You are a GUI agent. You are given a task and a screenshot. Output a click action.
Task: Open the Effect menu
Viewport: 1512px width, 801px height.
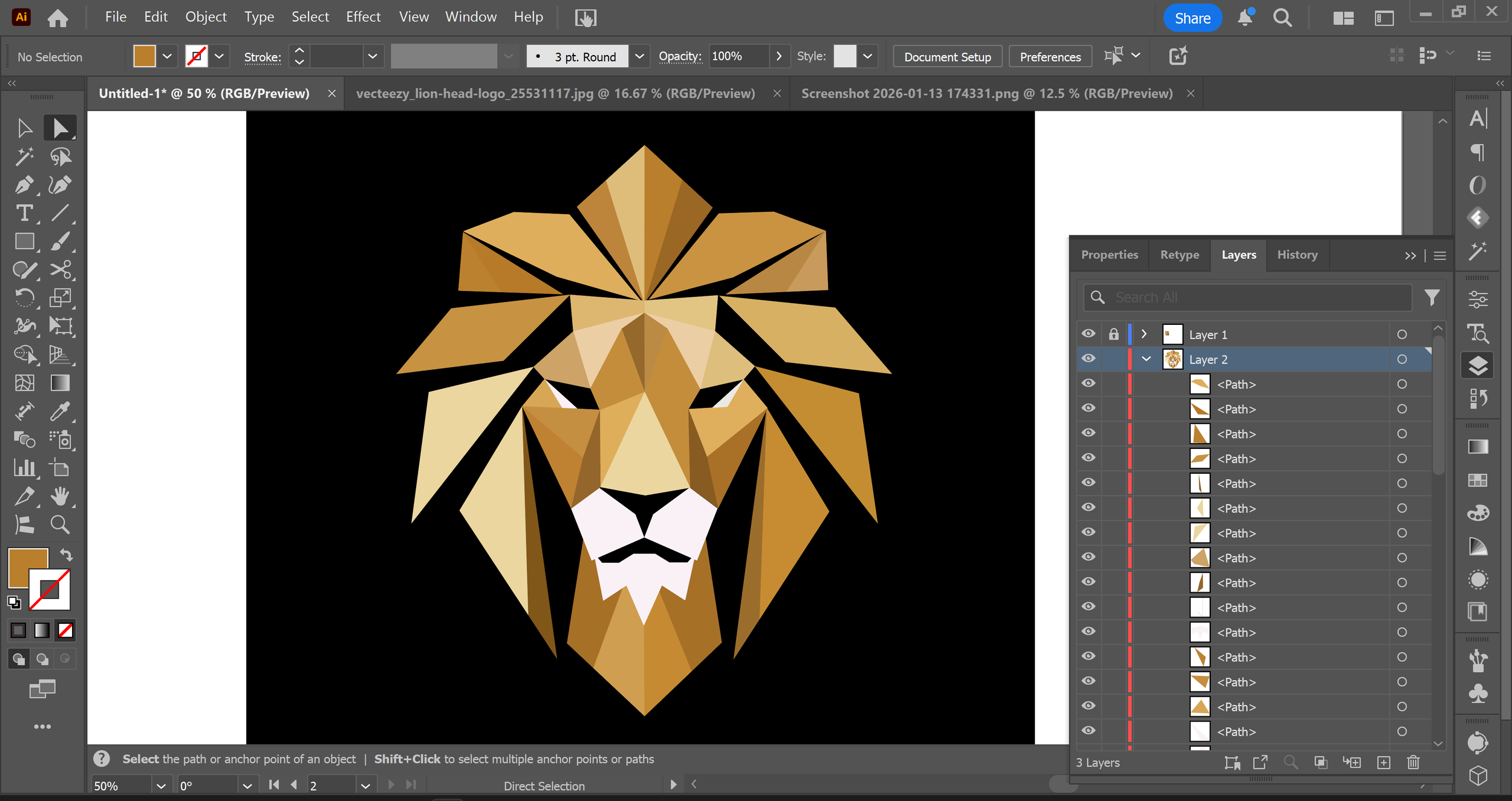click(x=363, y=17)
